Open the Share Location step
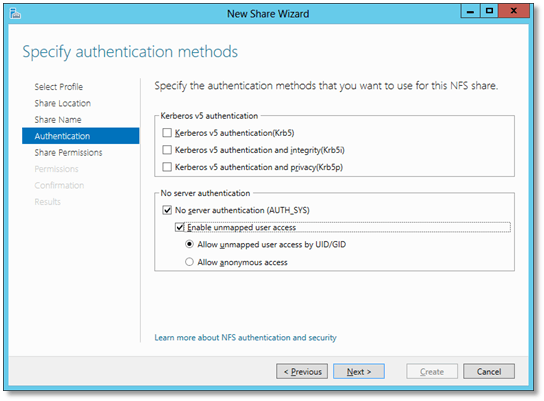Screen dimensions: 544x401 tap(62, 103)
